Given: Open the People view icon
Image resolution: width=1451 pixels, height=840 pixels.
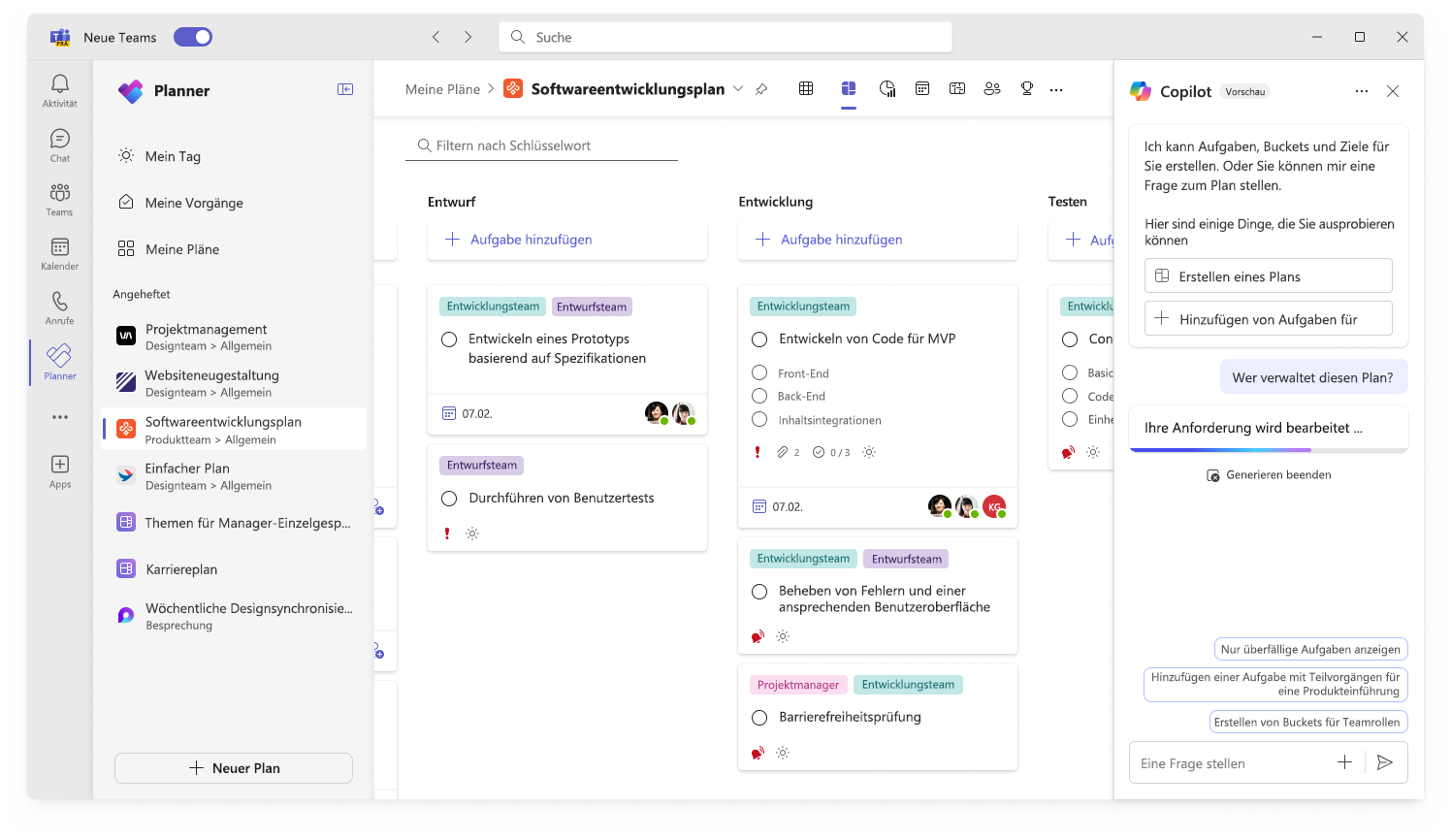Looking at the screenshot, I should coord(992,88).
